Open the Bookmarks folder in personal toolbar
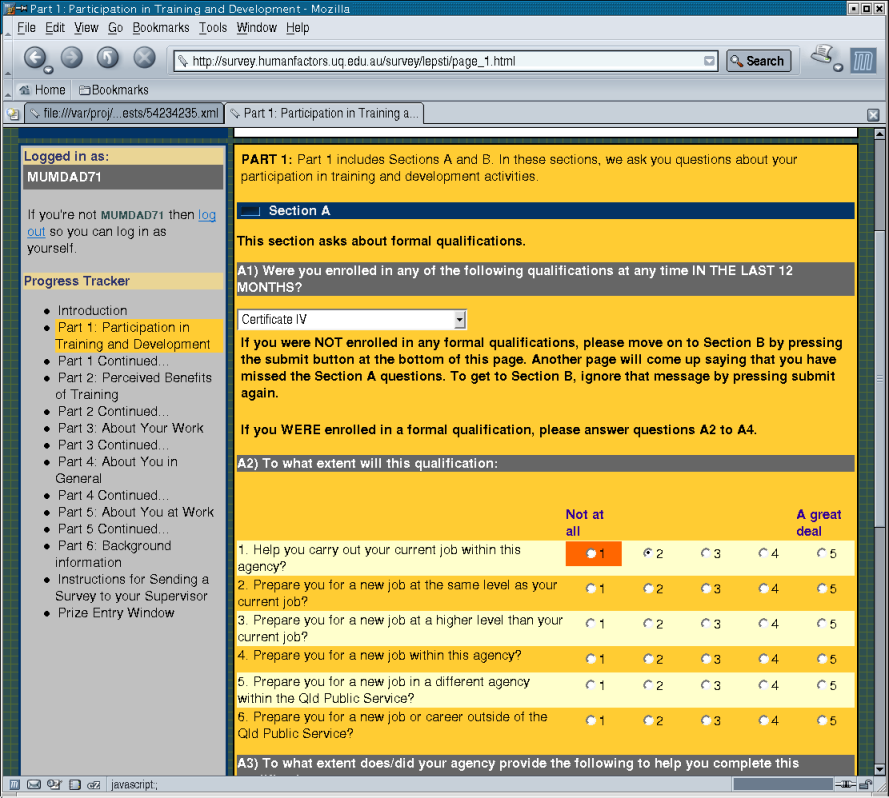889x798 pixels. 113,90
